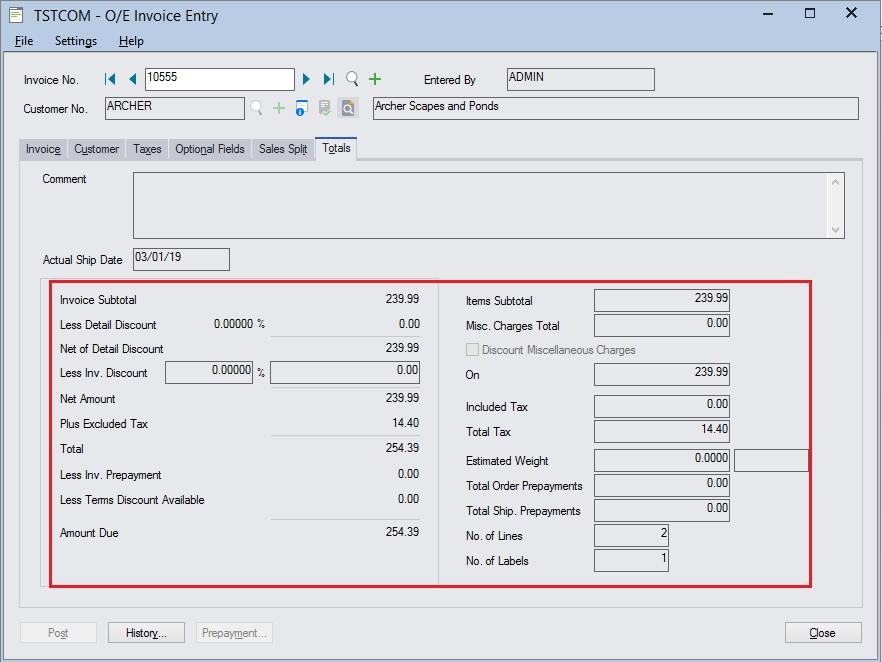Click in the Invoice No. field

[x=220, y=79]
